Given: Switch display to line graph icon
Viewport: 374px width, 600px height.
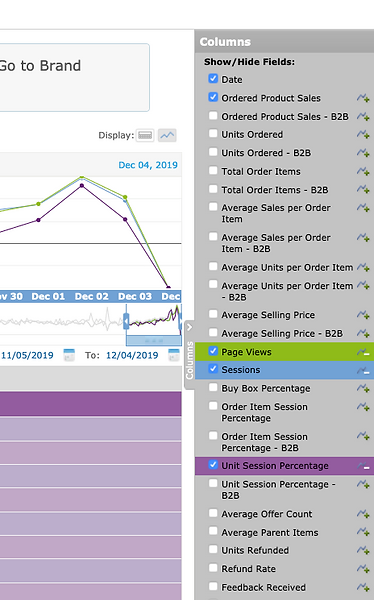Looking at the screenshot, I should coord(167,135).
